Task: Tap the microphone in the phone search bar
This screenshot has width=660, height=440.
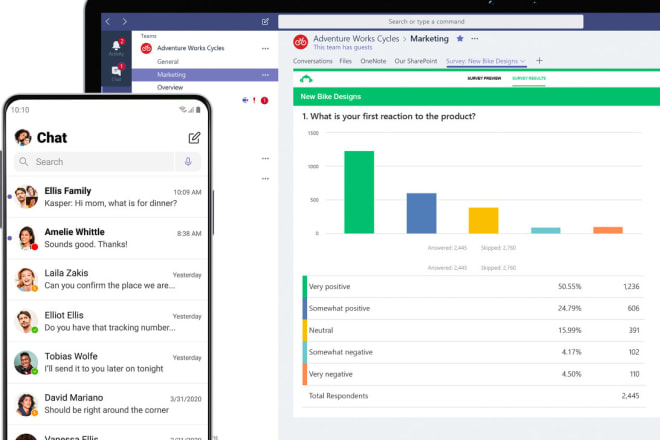Action: (x=188, y=162)
